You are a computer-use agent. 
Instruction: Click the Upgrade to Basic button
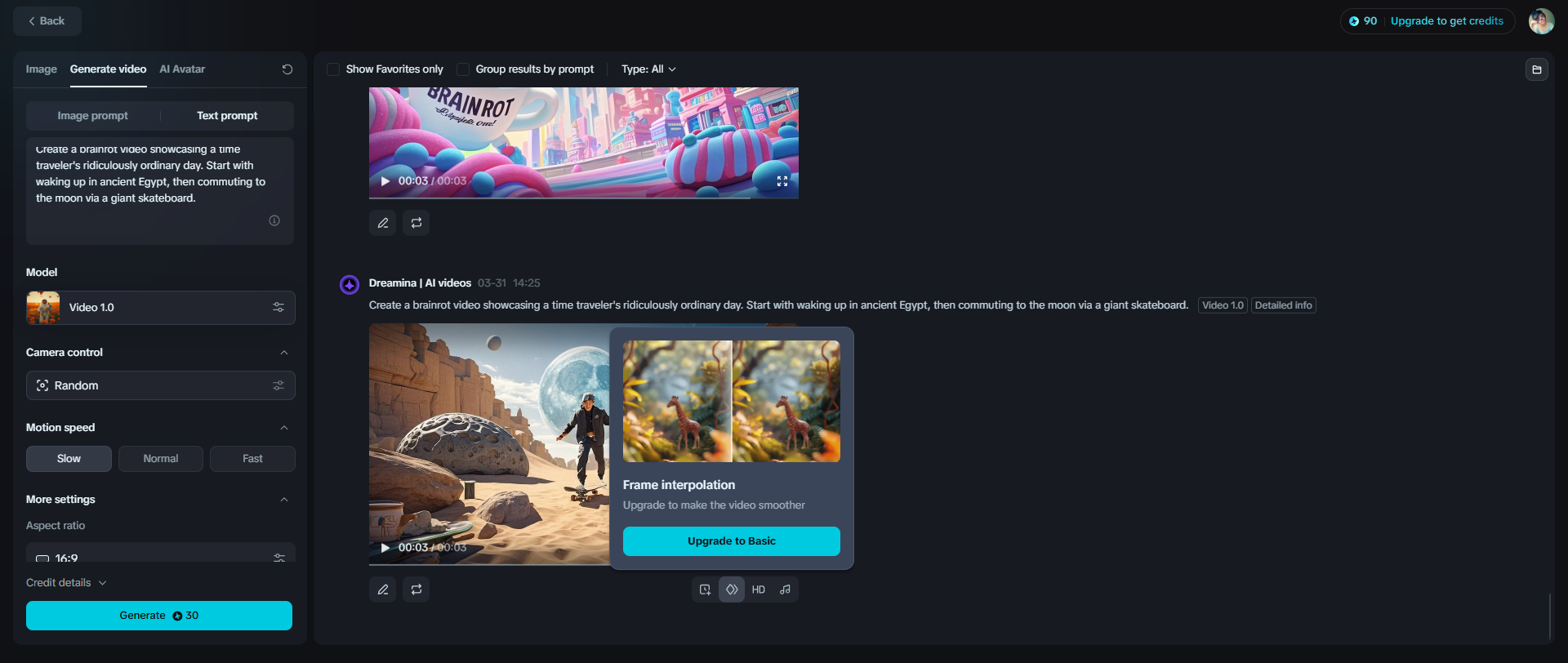[x=731, y=541]
